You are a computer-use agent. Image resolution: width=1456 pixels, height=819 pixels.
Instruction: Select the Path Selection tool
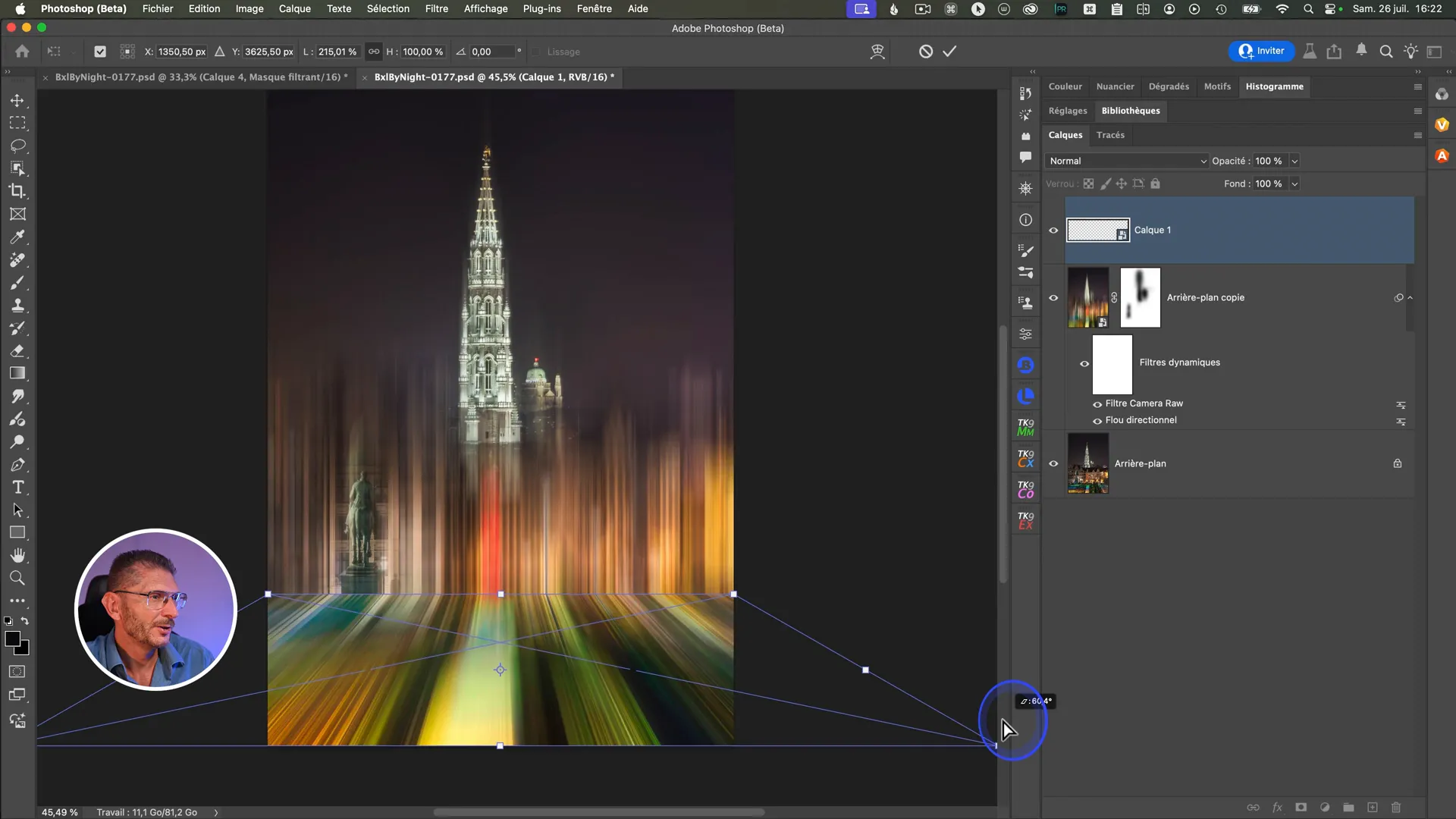pos(17,510)
